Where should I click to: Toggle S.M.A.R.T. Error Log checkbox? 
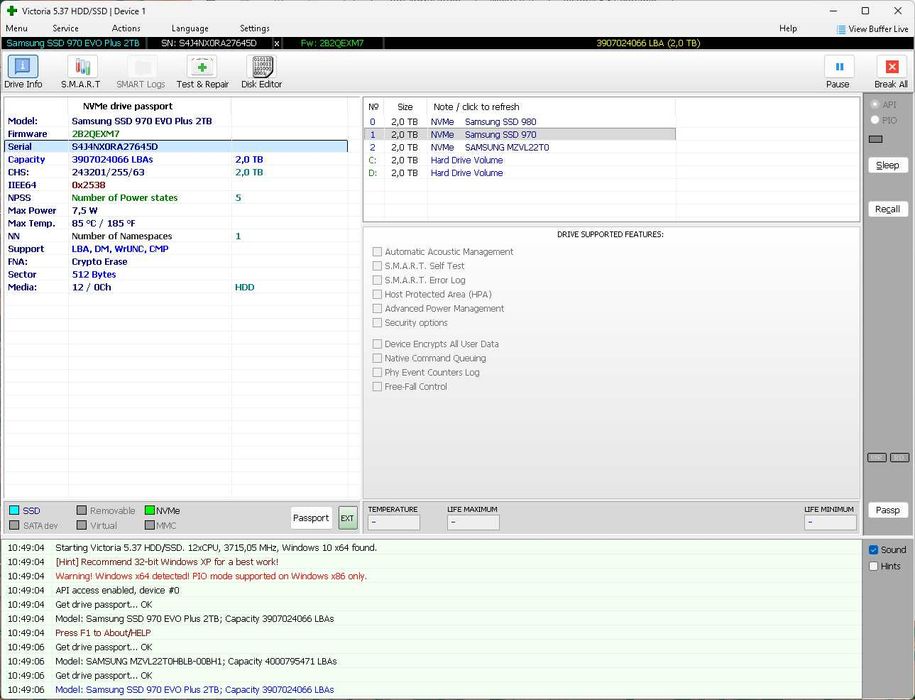(377, 280)
